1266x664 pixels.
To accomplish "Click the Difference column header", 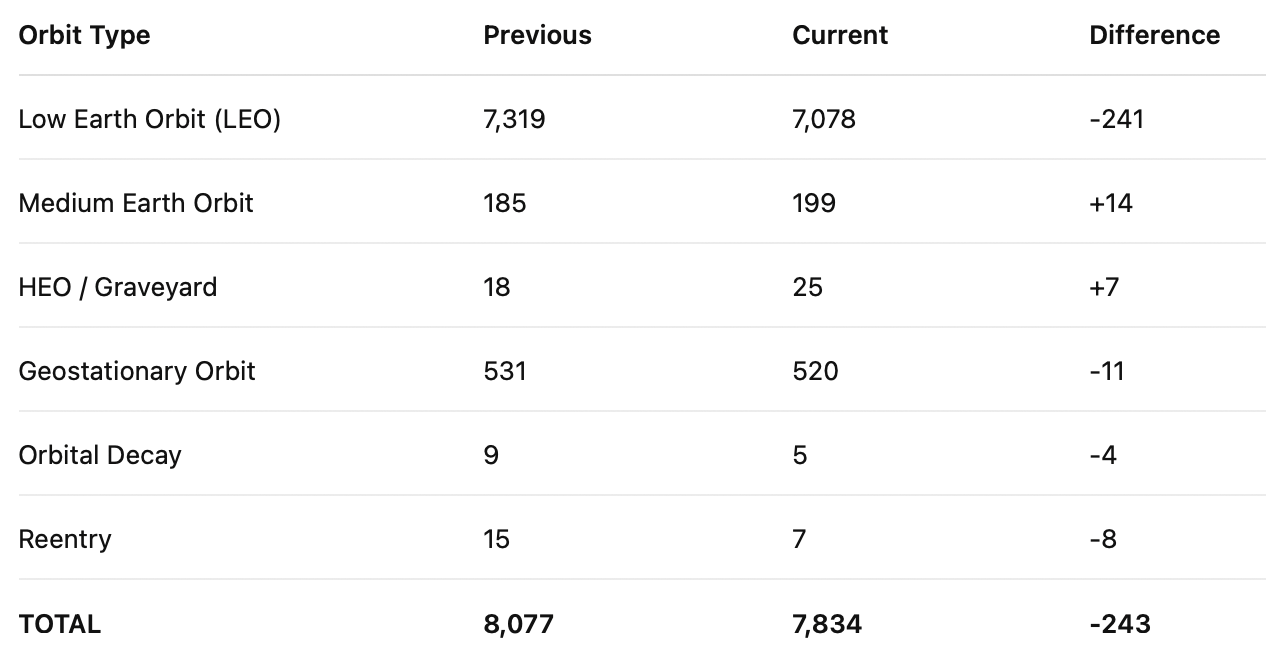I will pos(1155,35).
